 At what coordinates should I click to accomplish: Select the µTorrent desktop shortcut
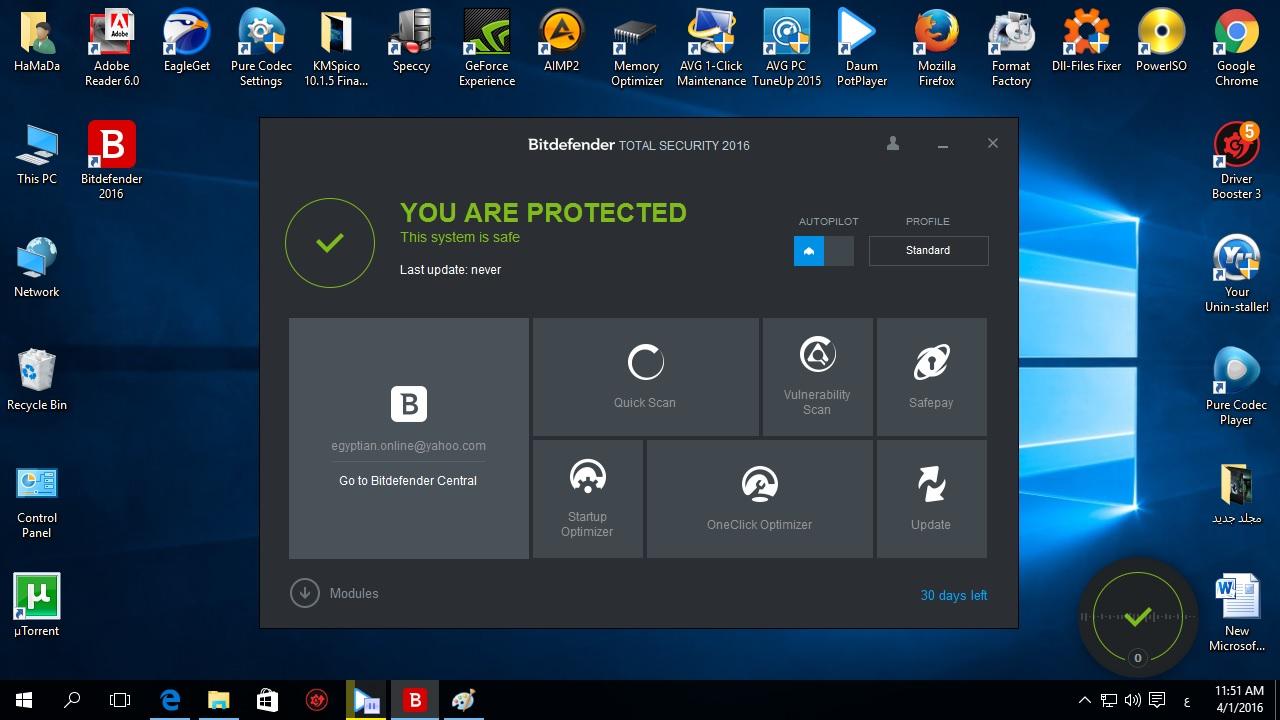37,606
